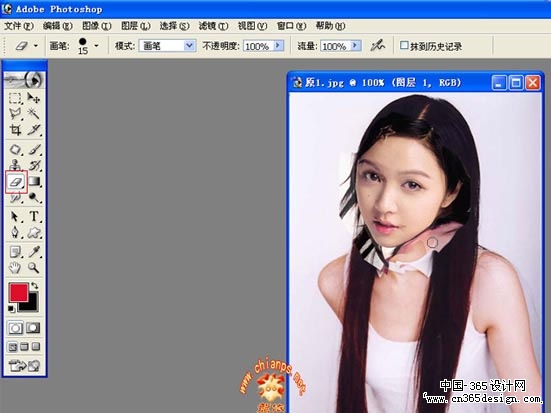
Task: Click the black background color swatch
Action: [32, 305]
